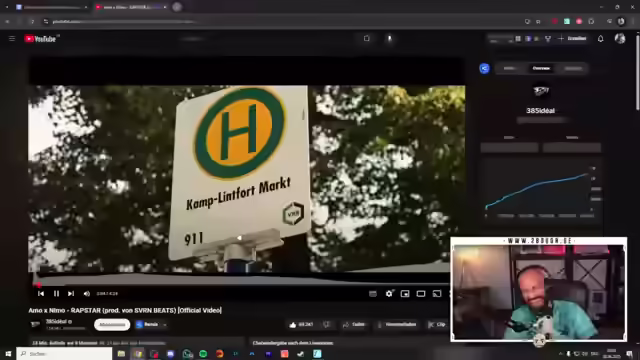Open WhatsApp from the taskbar

pos(187,353)
